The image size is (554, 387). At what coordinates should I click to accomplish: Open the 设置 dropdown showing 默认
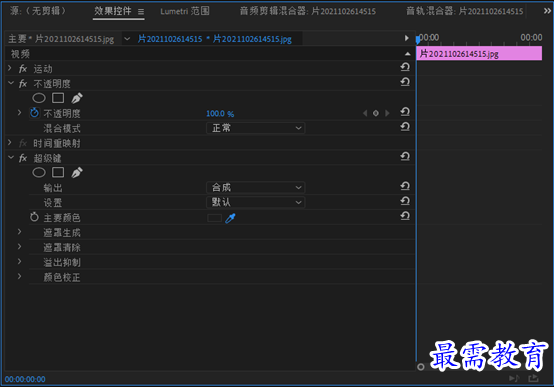[256, 202]
